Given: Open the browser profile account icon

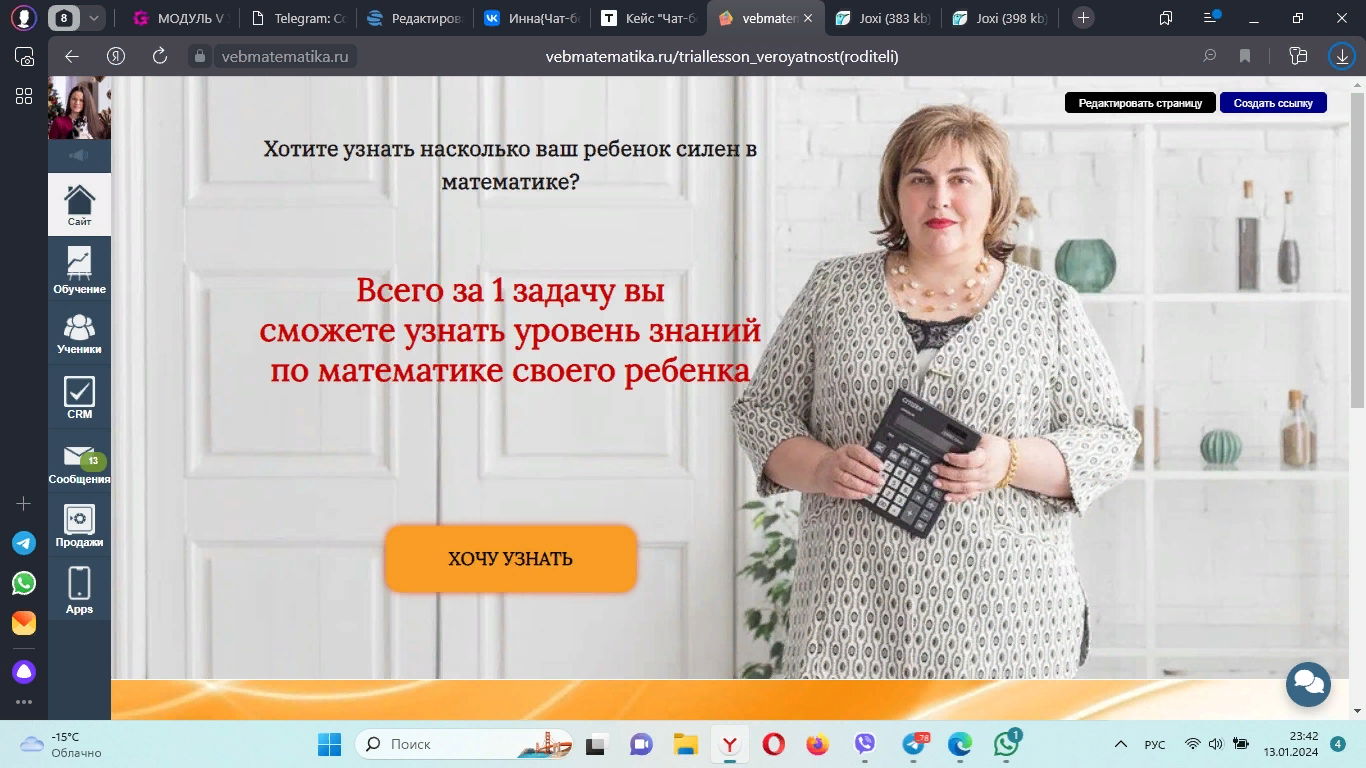Looking at the screenshot, I should [x=24, y=18].
